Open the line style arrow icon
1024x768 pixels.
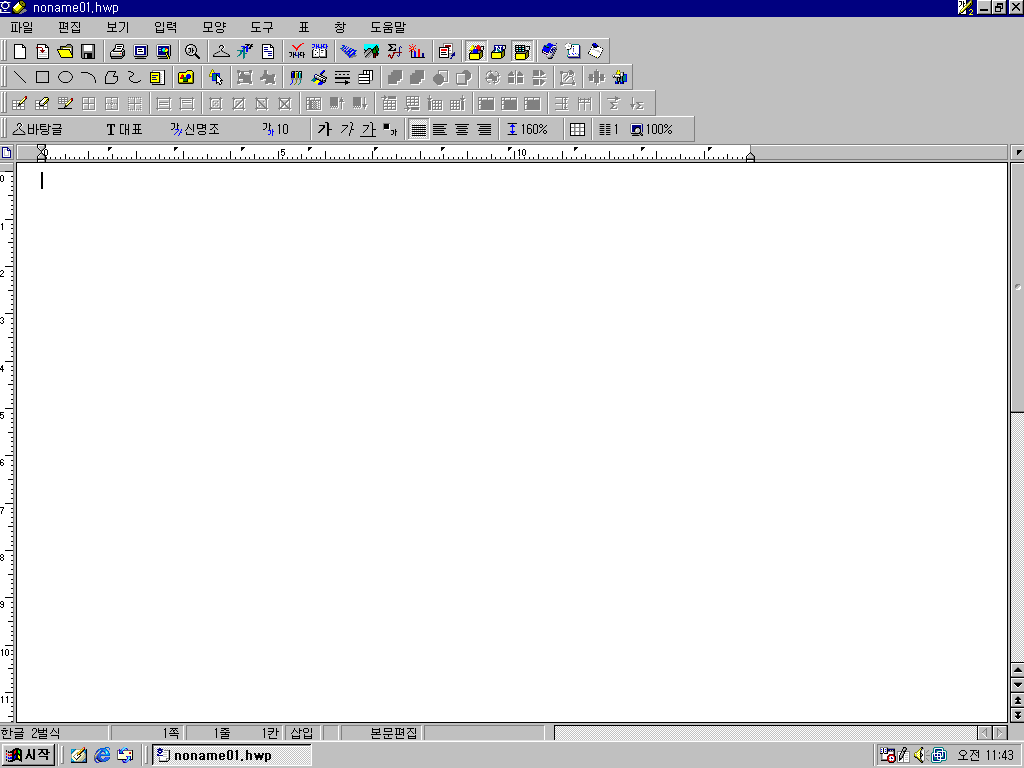[342, 78]
